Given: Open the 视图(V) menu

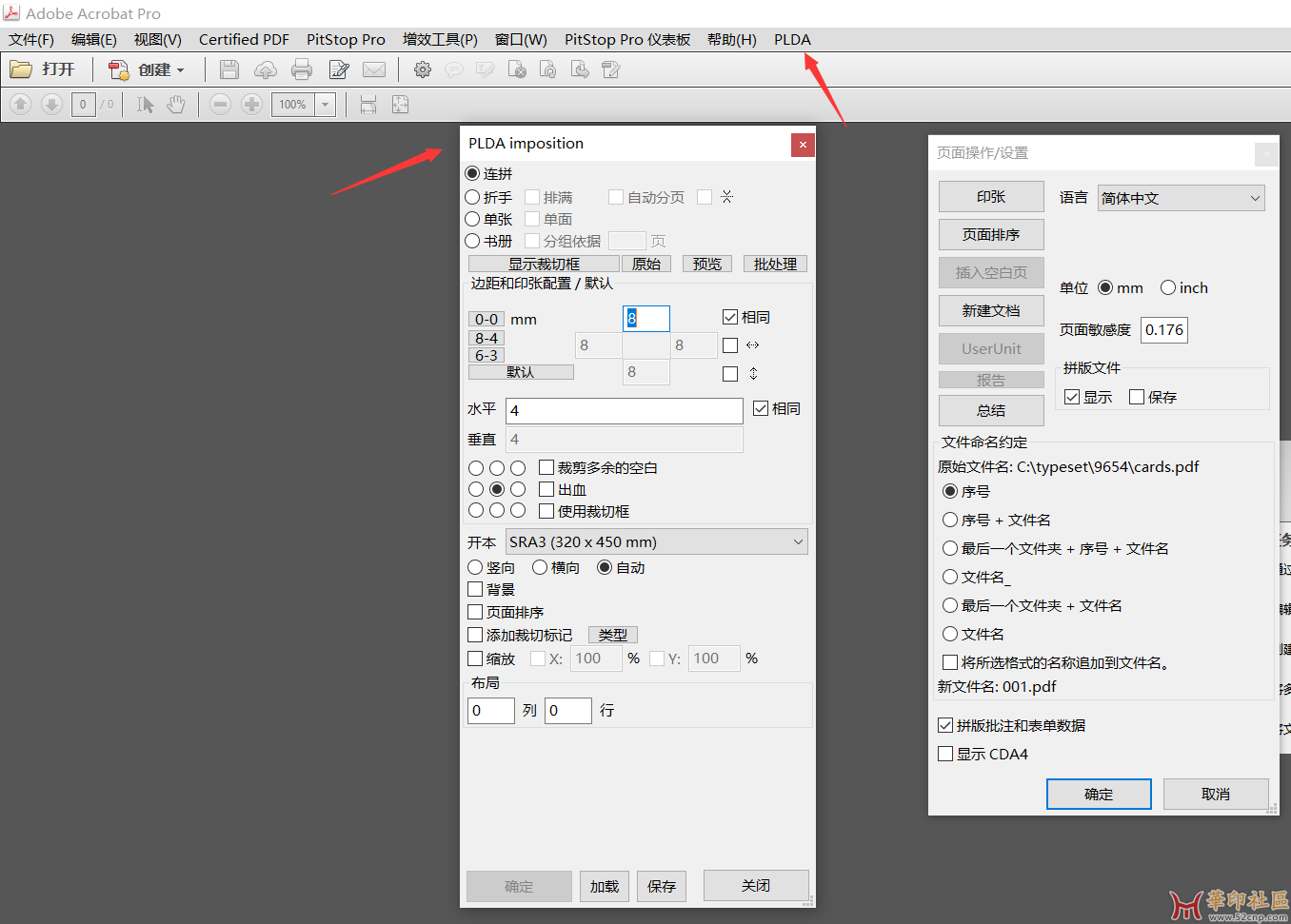Looking at the screenshot, I should click(158, 39).
